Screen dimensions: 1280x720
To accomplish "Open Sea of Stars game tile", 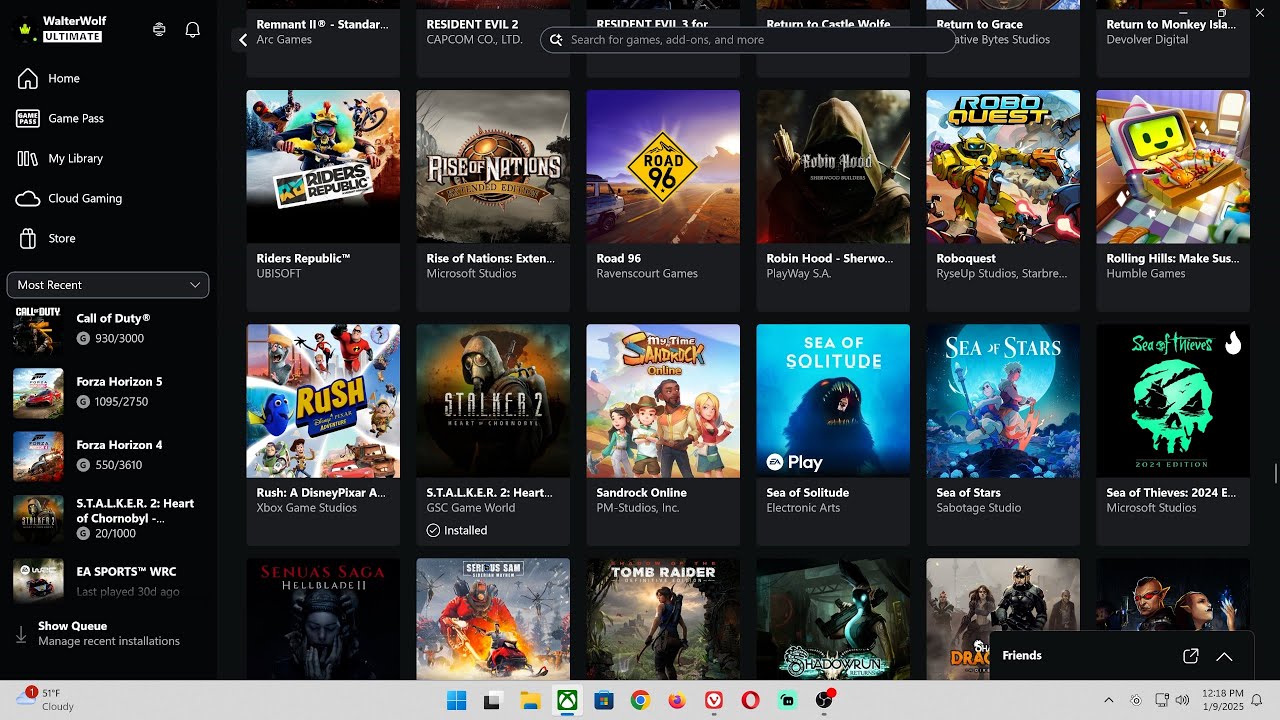I will point(1003,434).
